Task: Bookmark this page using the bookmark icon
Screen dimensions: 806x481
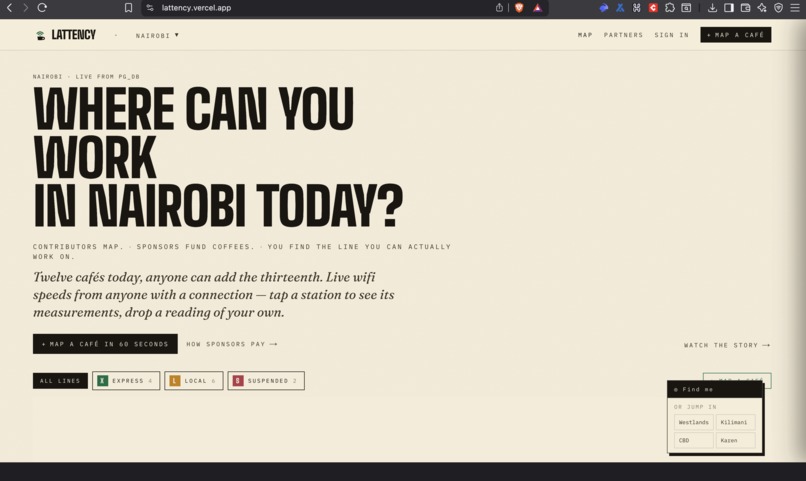Action: point(129,8)
